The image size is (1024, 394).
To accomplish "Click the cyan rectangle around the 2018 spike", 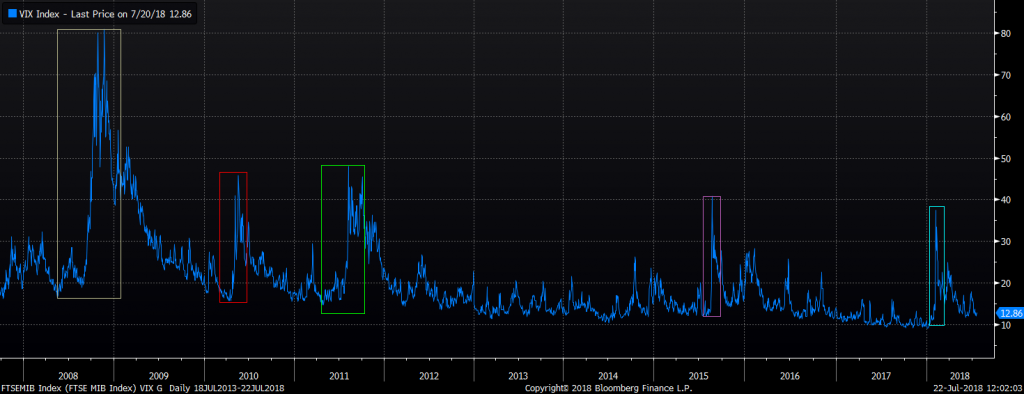I will (936, 266).
